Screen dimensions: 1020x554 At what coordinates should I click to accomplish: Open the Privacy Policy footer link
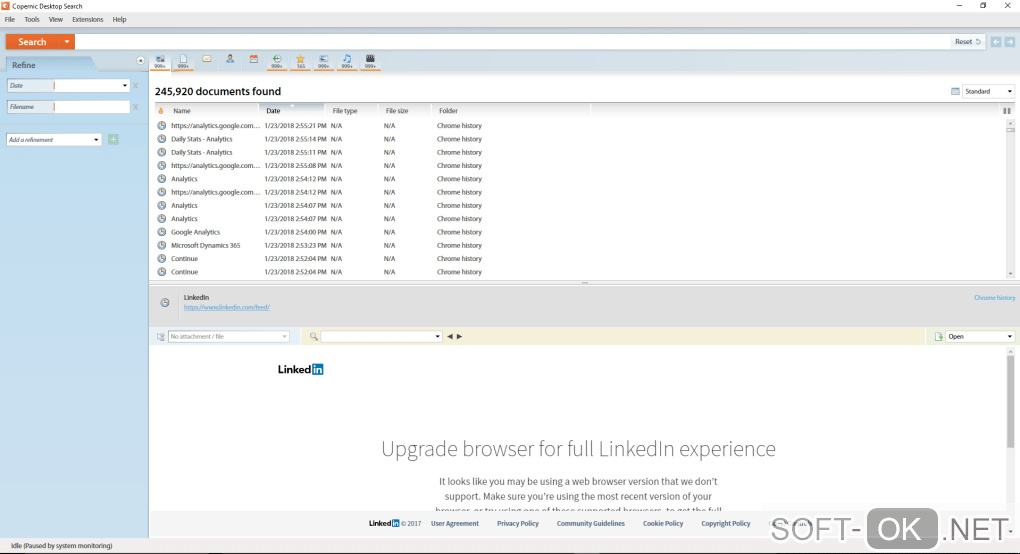518,523
